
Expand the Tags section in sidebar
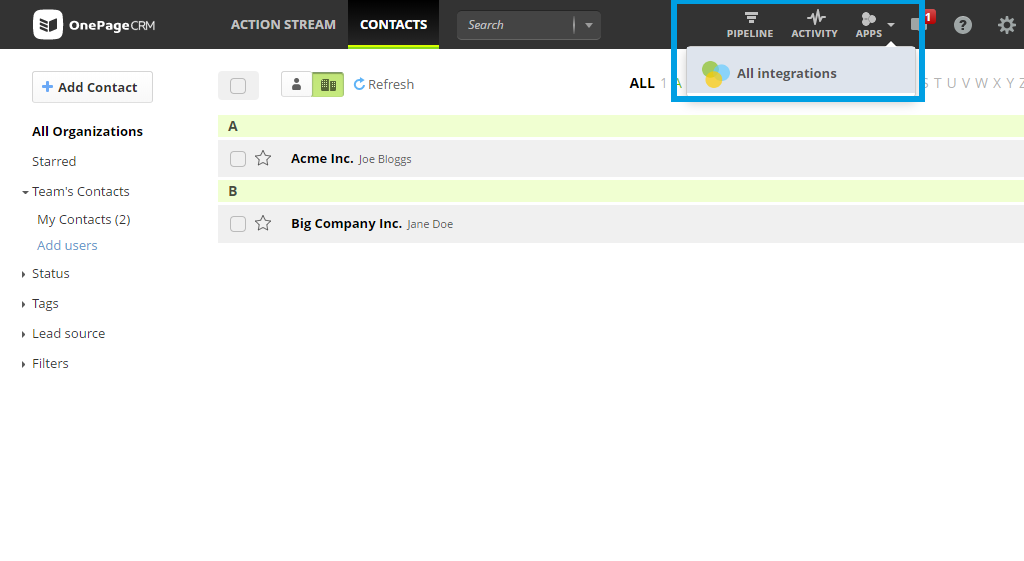click(x=45, y=303)
